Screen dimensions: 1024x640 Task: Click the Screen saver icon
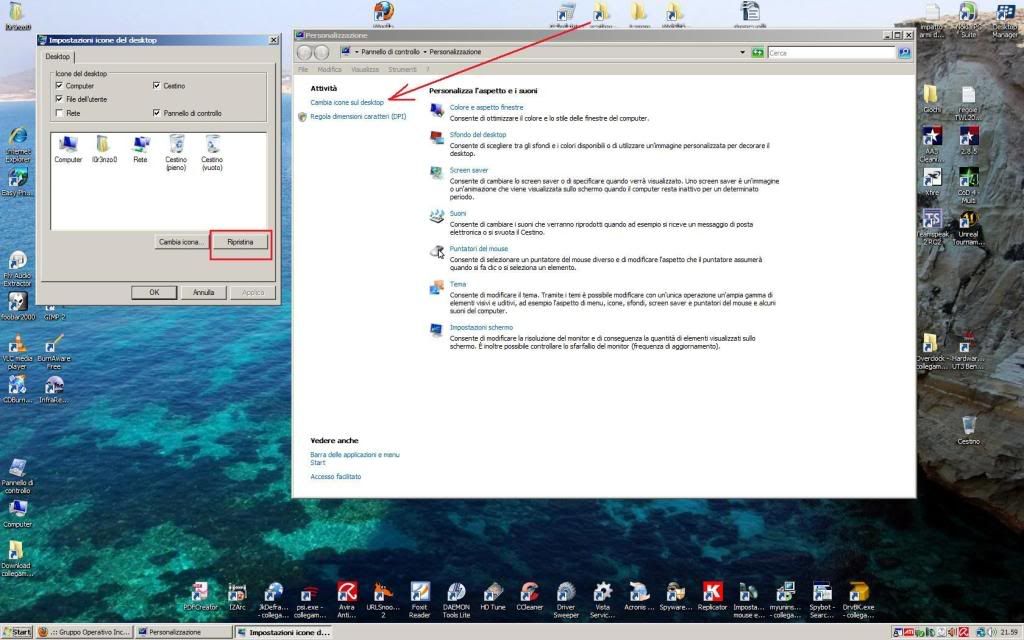click(437, 172)
